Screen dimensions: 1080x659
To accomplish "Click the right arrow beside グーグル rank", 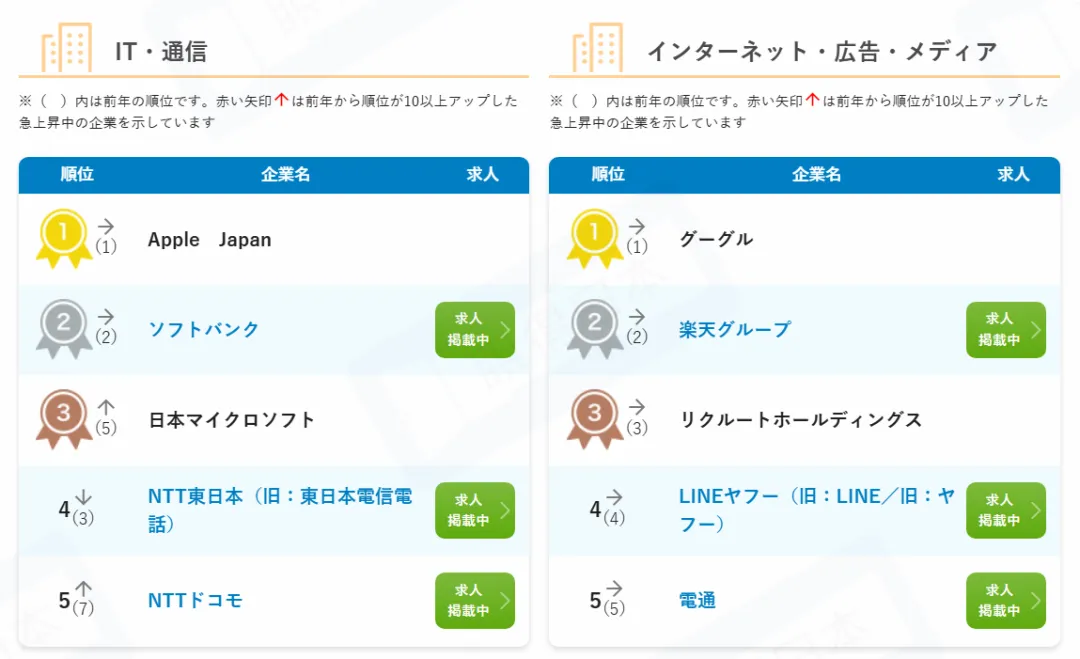I will click(636, 226).
